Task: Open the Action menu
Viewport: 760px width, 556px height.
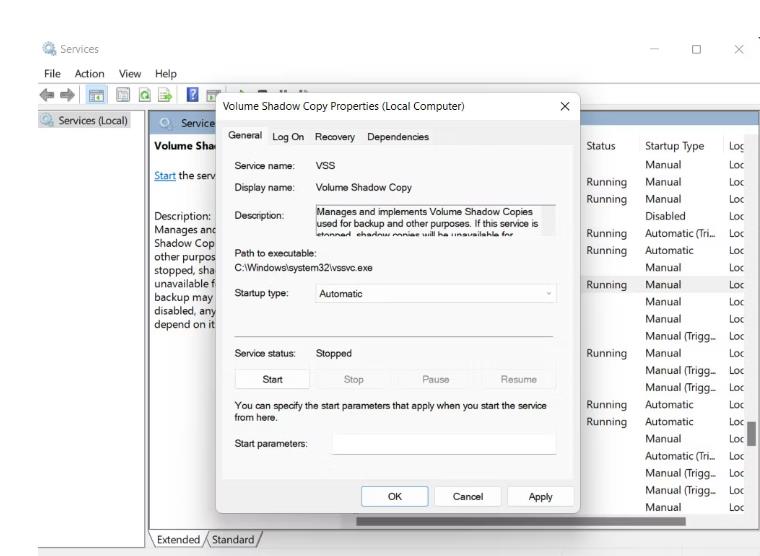Action: coord(90,74)
